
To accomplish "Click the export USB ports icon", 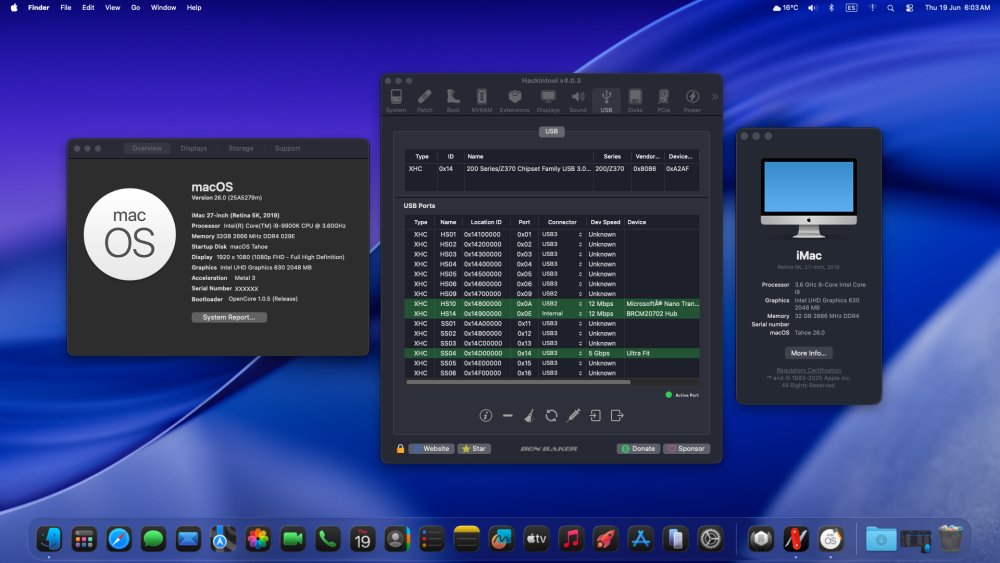I will tap(617, 416).
